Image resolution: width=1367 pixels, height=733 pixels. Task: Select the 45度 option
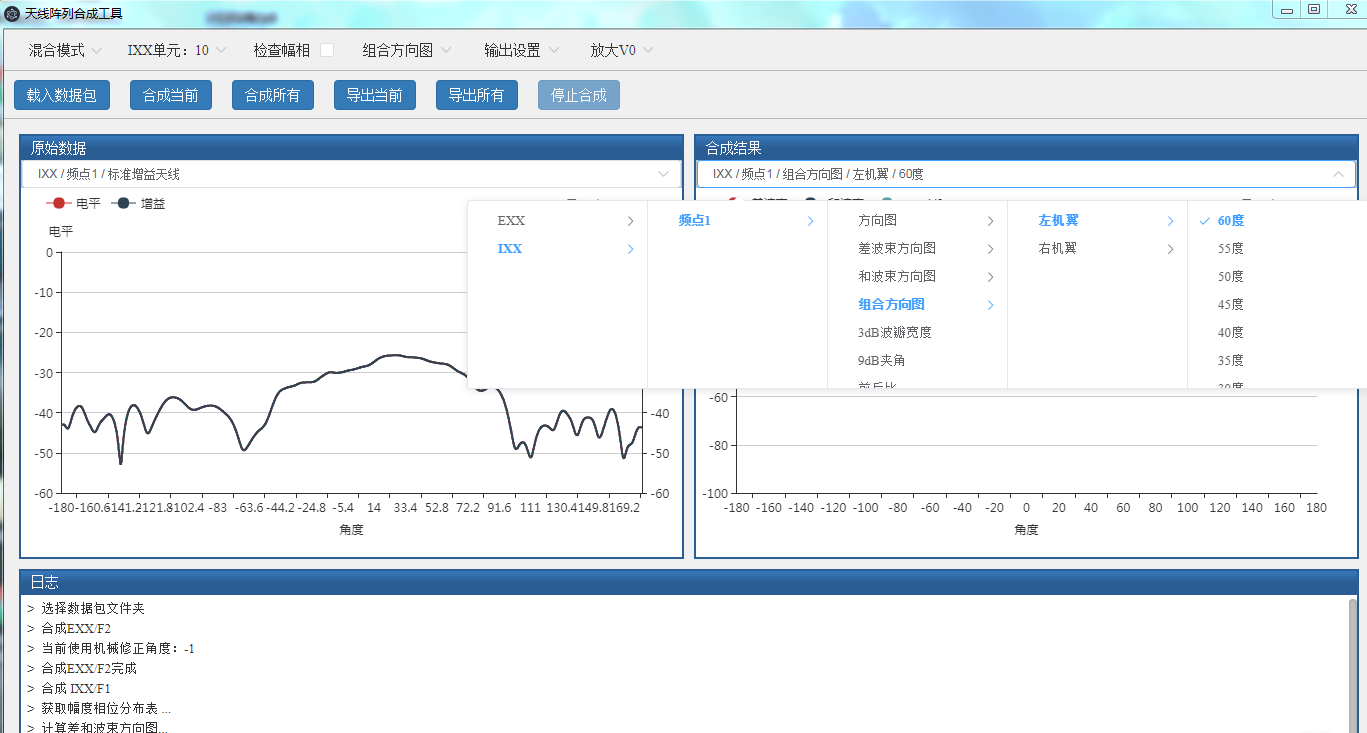[1277, 305]
